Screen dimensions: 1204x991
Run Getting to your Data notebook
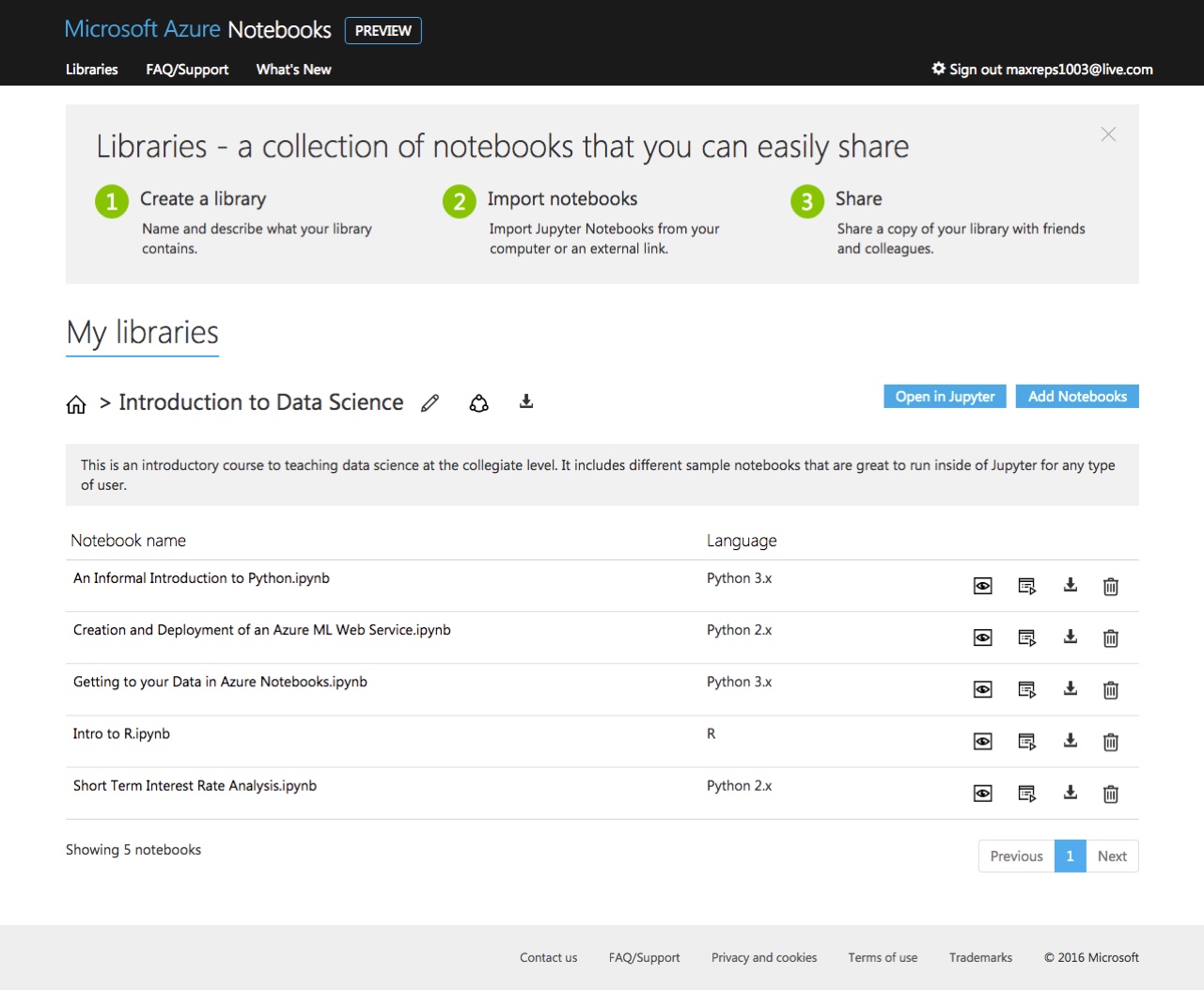coord(1027,690)
